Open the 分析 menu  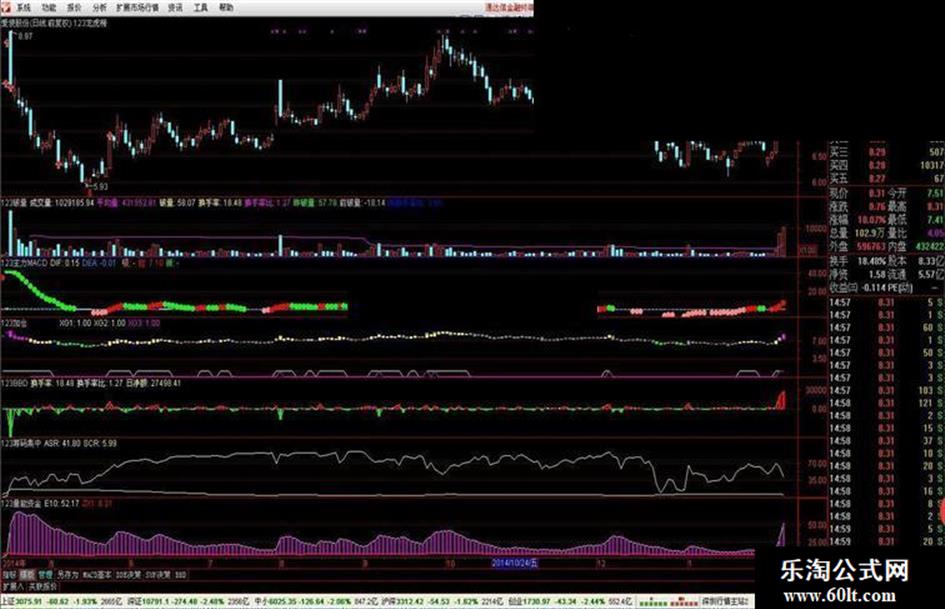[99, 8]
